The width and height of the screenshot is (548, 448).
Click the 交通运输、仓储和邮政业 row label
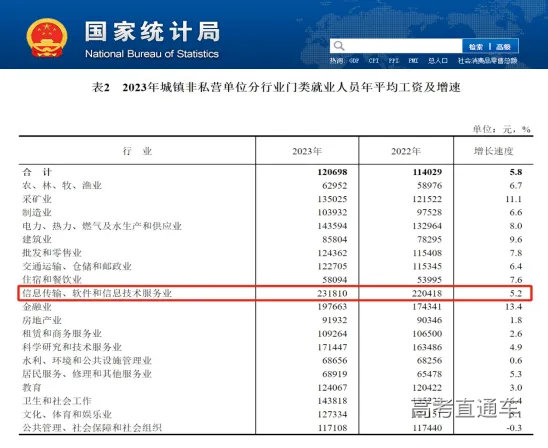tap(77, 266)
